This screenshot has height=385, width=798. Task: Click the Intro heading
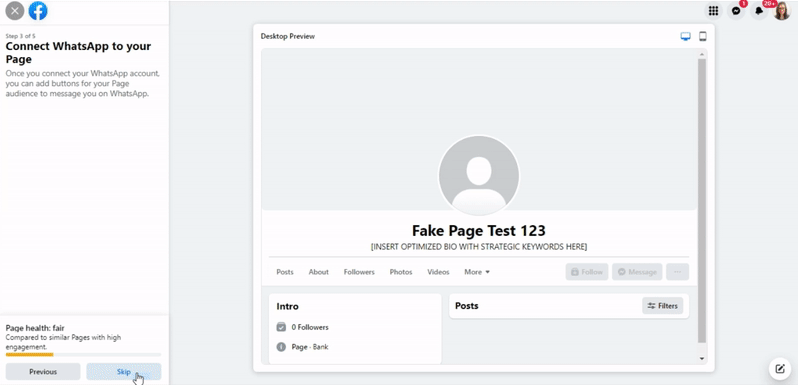[288, 307]
